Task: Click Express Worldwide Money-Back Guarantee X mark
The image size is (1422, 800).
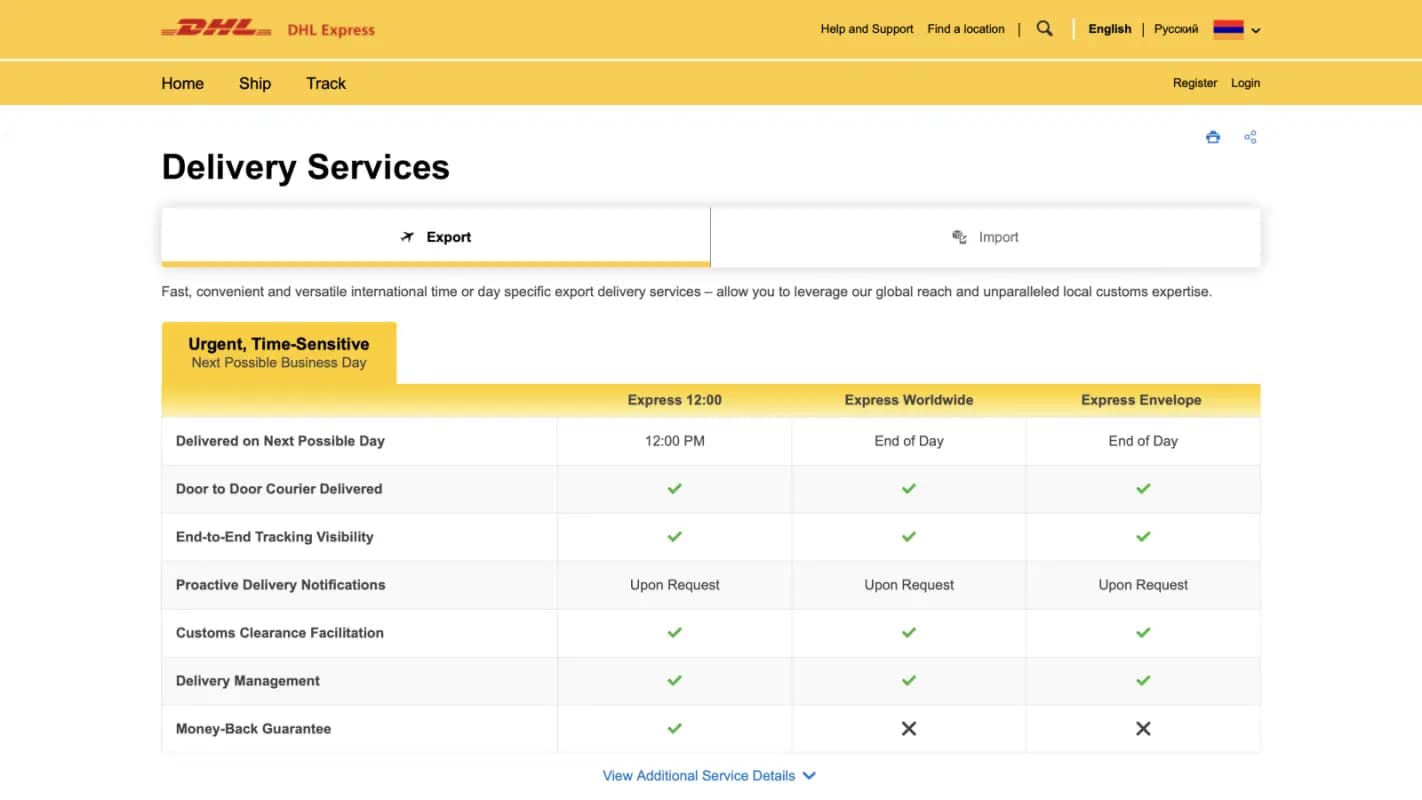Action: 908,729
